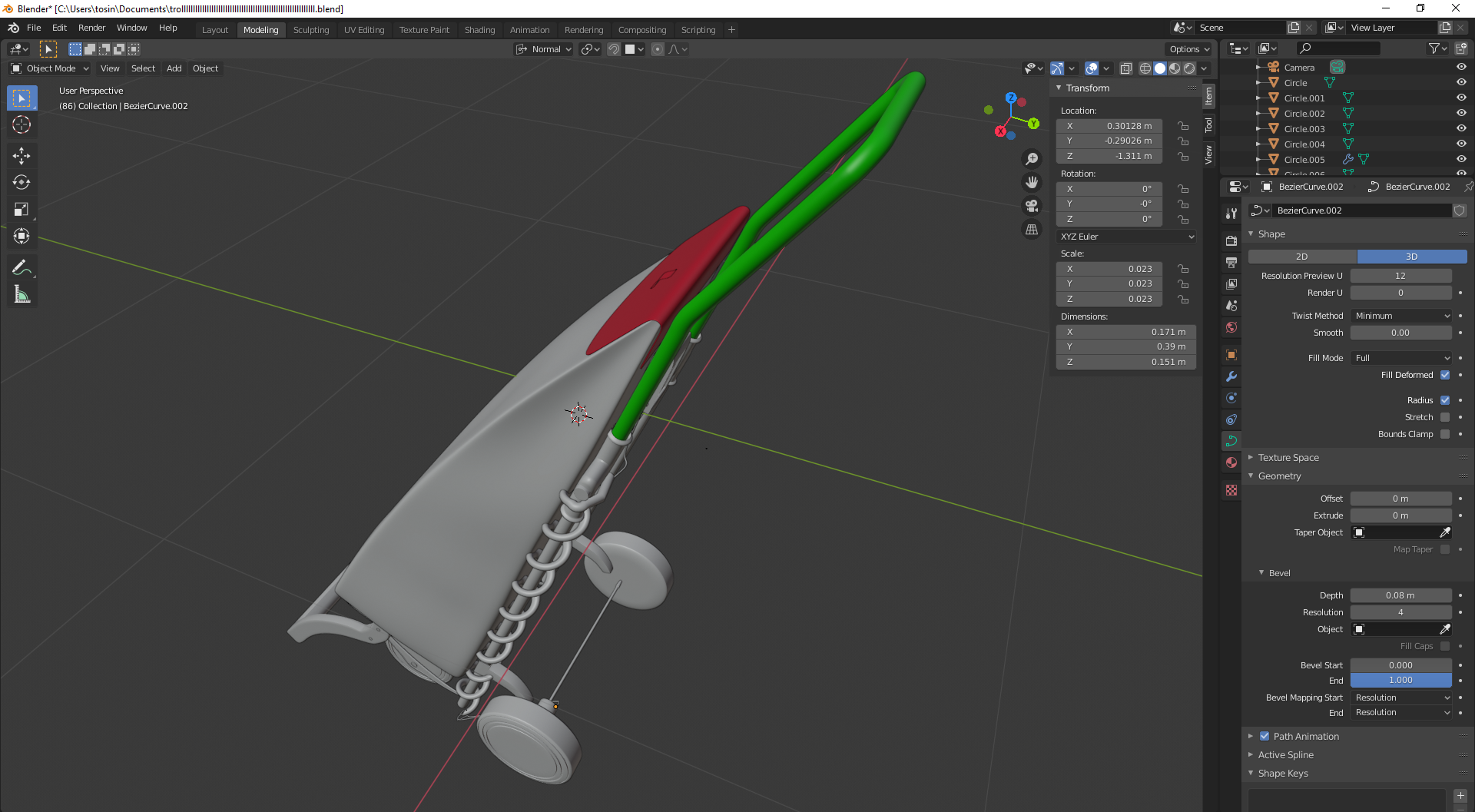This screenshot has width=1475, height=812.
Task: Activate the Measure tool
Action: (22, 293)
